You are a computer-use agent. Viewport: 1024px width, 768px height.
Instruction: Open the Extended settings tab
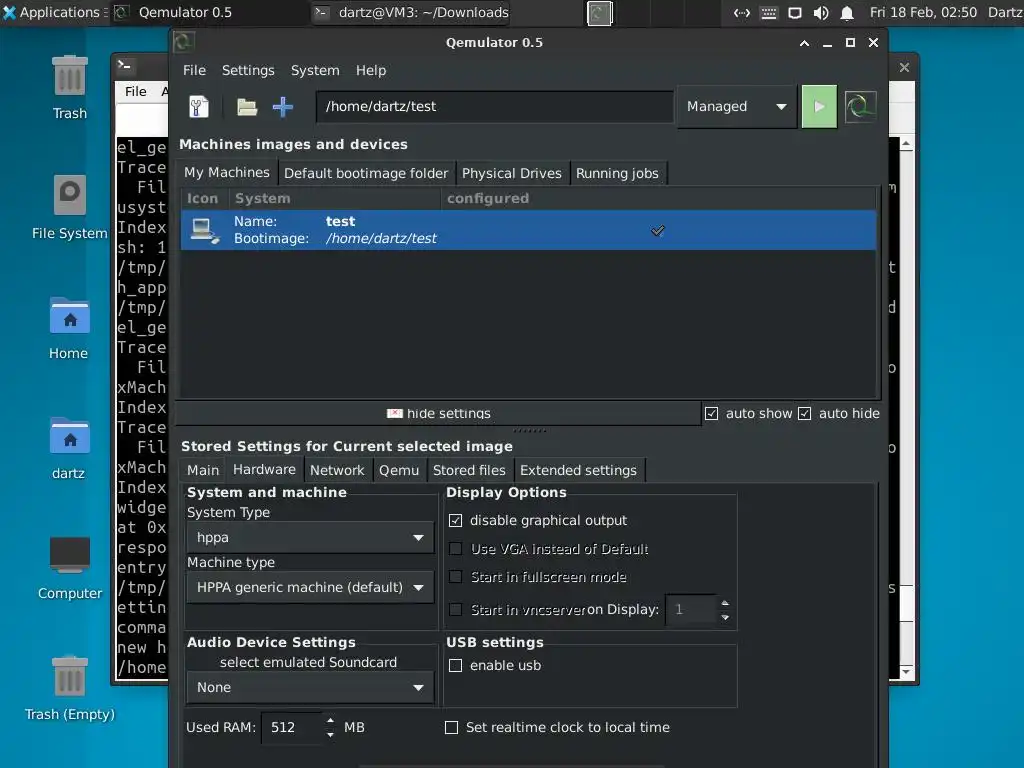click(578, 470)
